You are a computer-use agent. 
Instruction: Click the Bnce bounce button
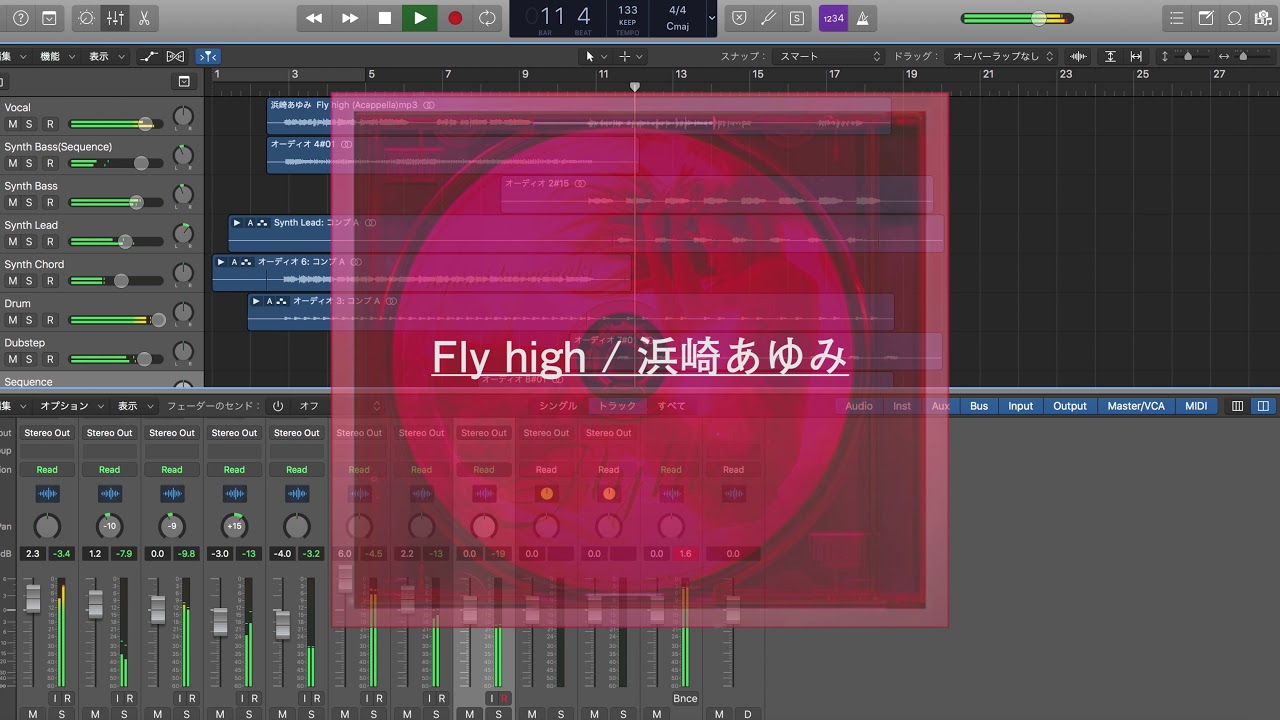685,698
